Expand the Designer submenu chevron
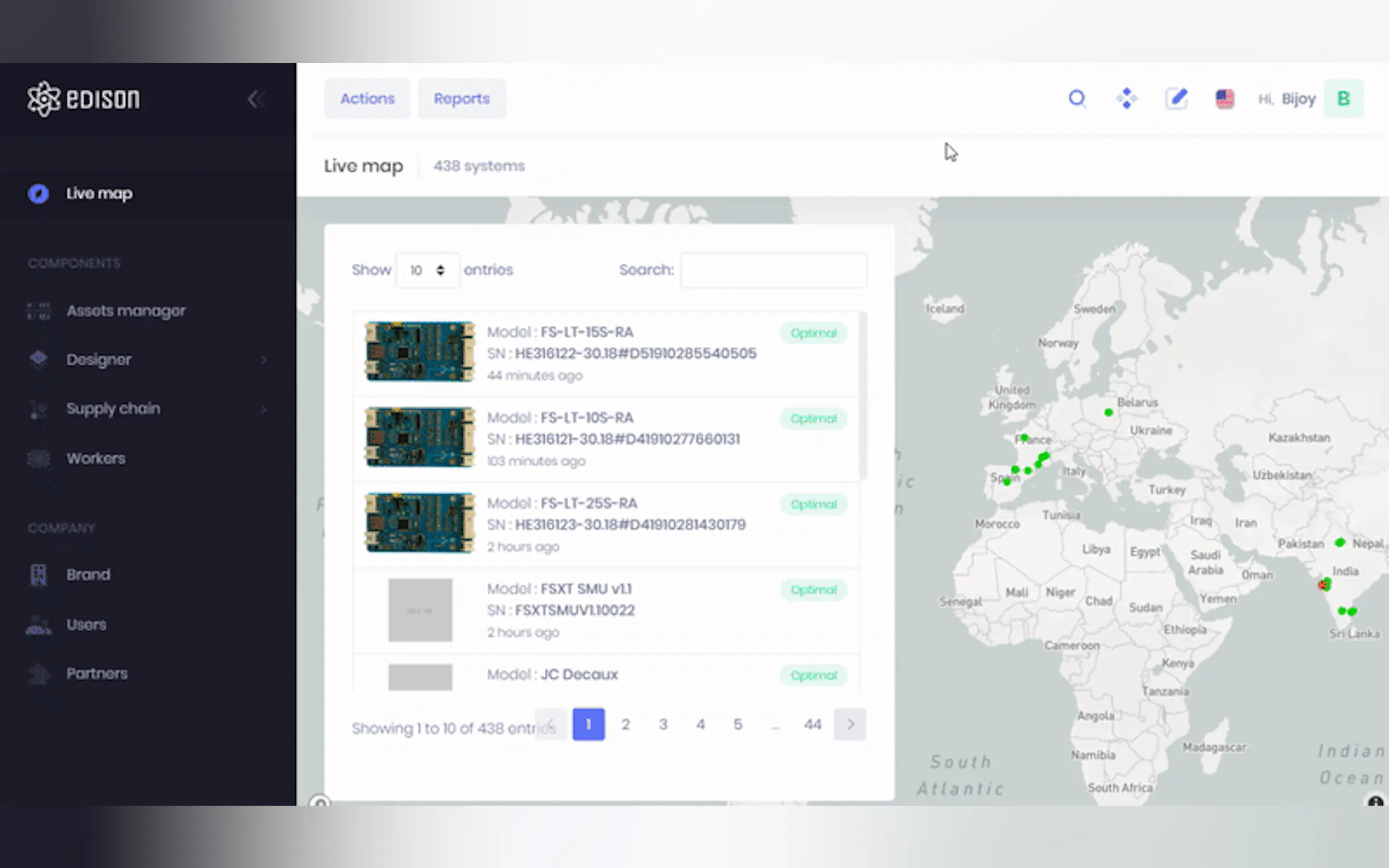The image size is (1389, 868). pyautogui.click(x=264, y=360)
